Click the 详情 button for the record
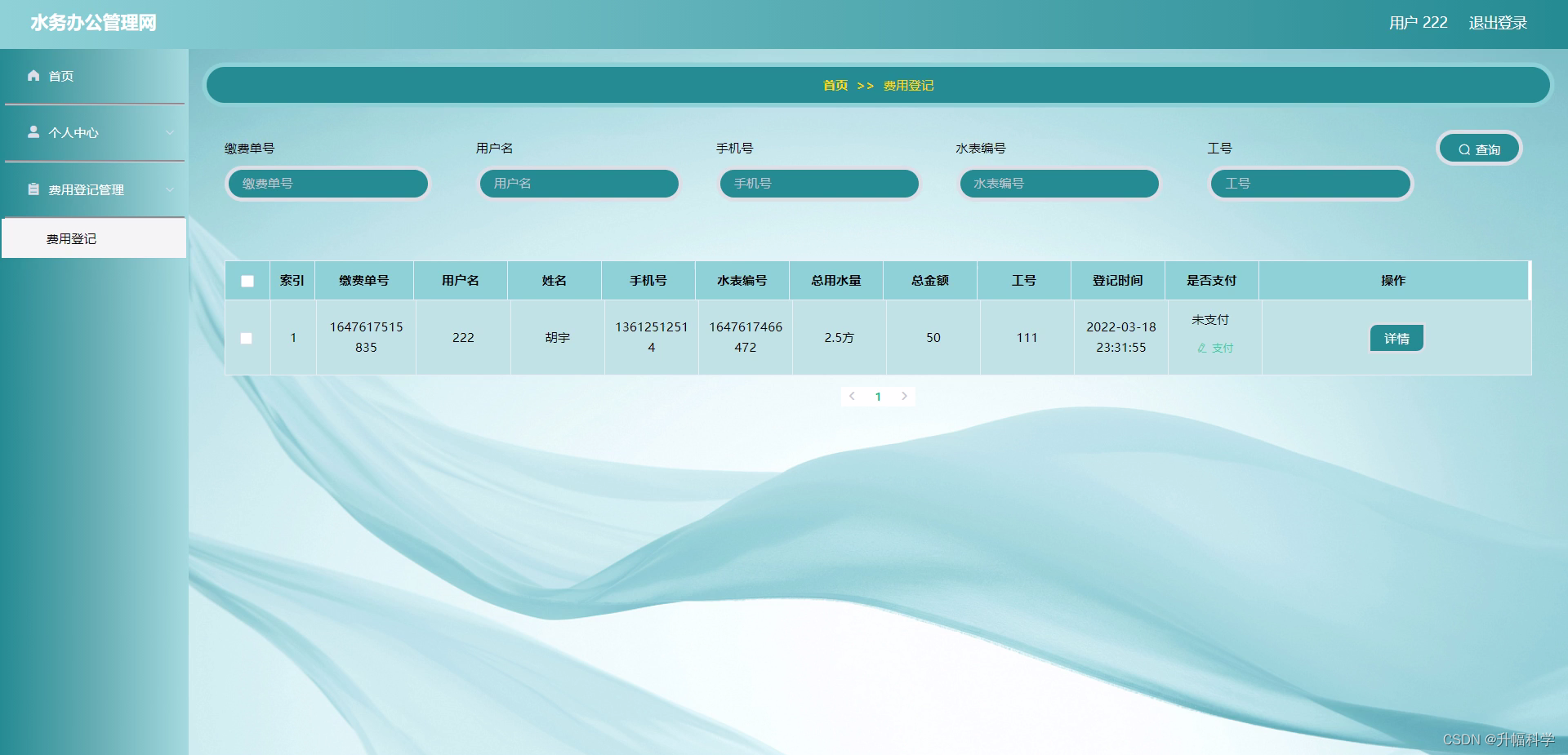The height and width of the screenshot is (755, 1568). point(1396,337)
